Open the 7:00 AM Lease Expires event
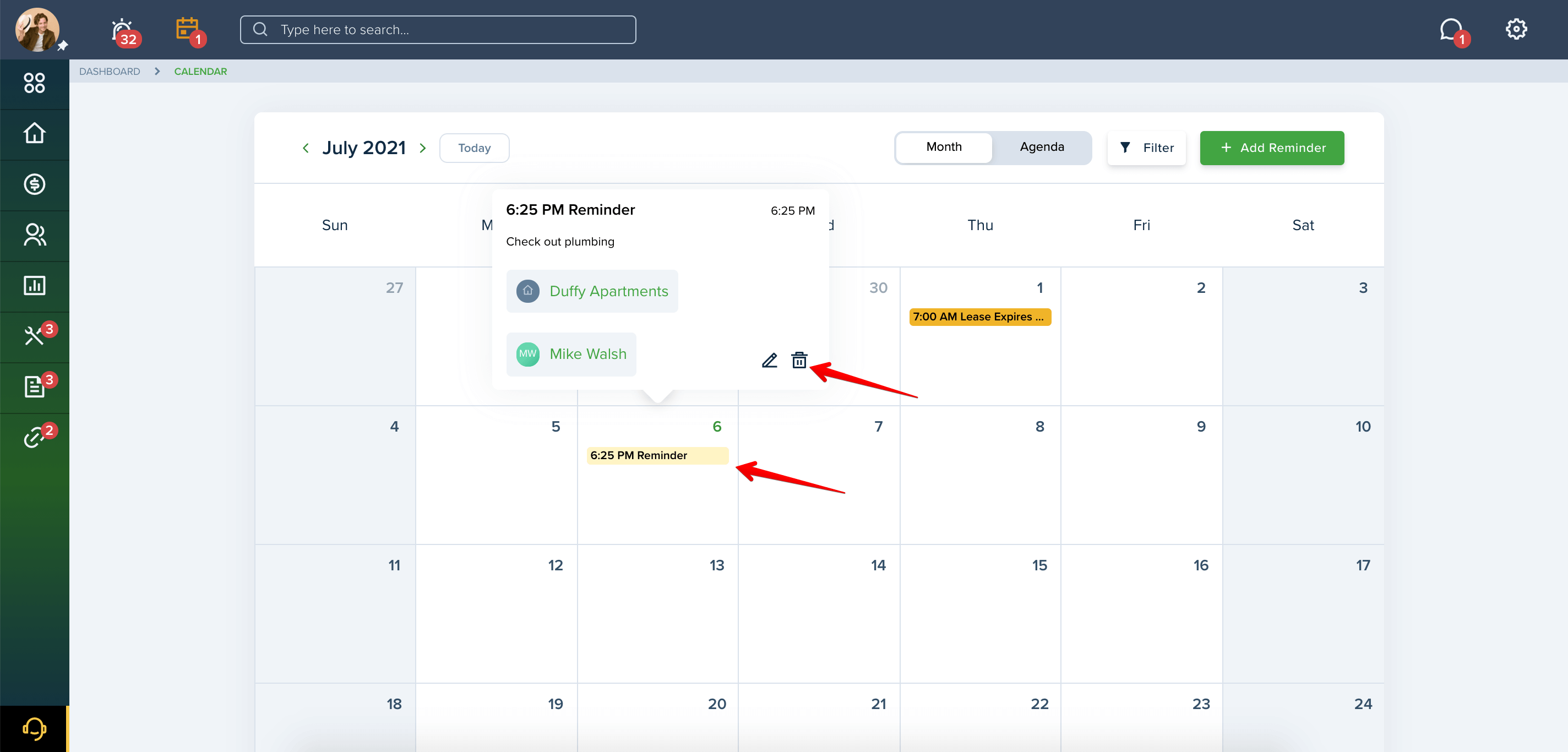Screen dimensions: 1568x752 (x=979, y=317)
